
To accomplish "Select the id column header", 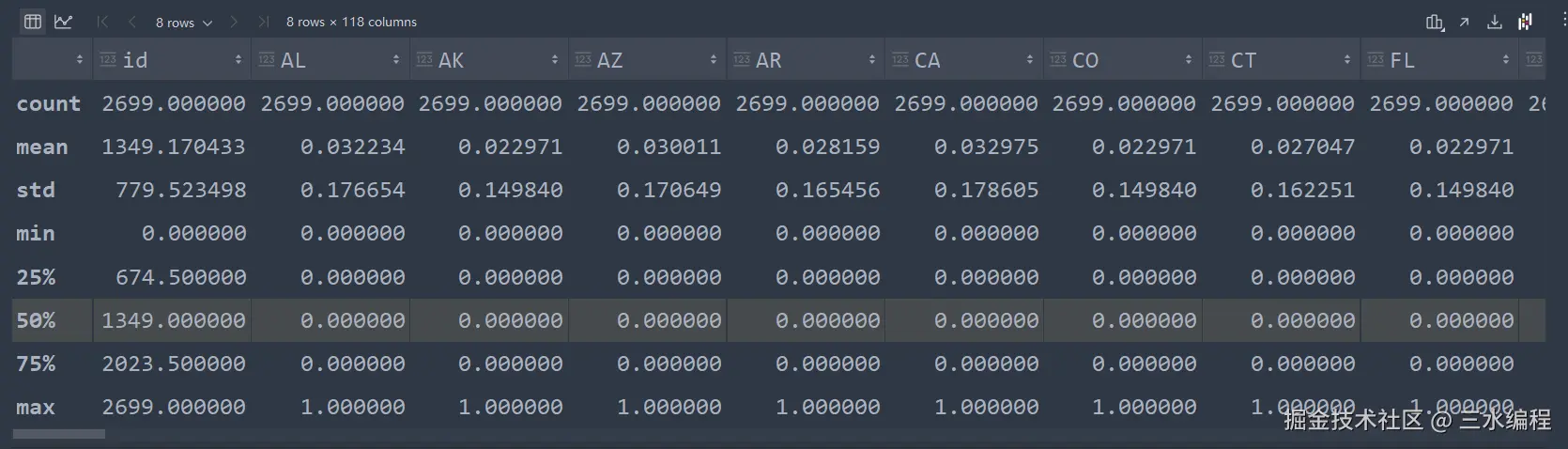I will [172, 60].
